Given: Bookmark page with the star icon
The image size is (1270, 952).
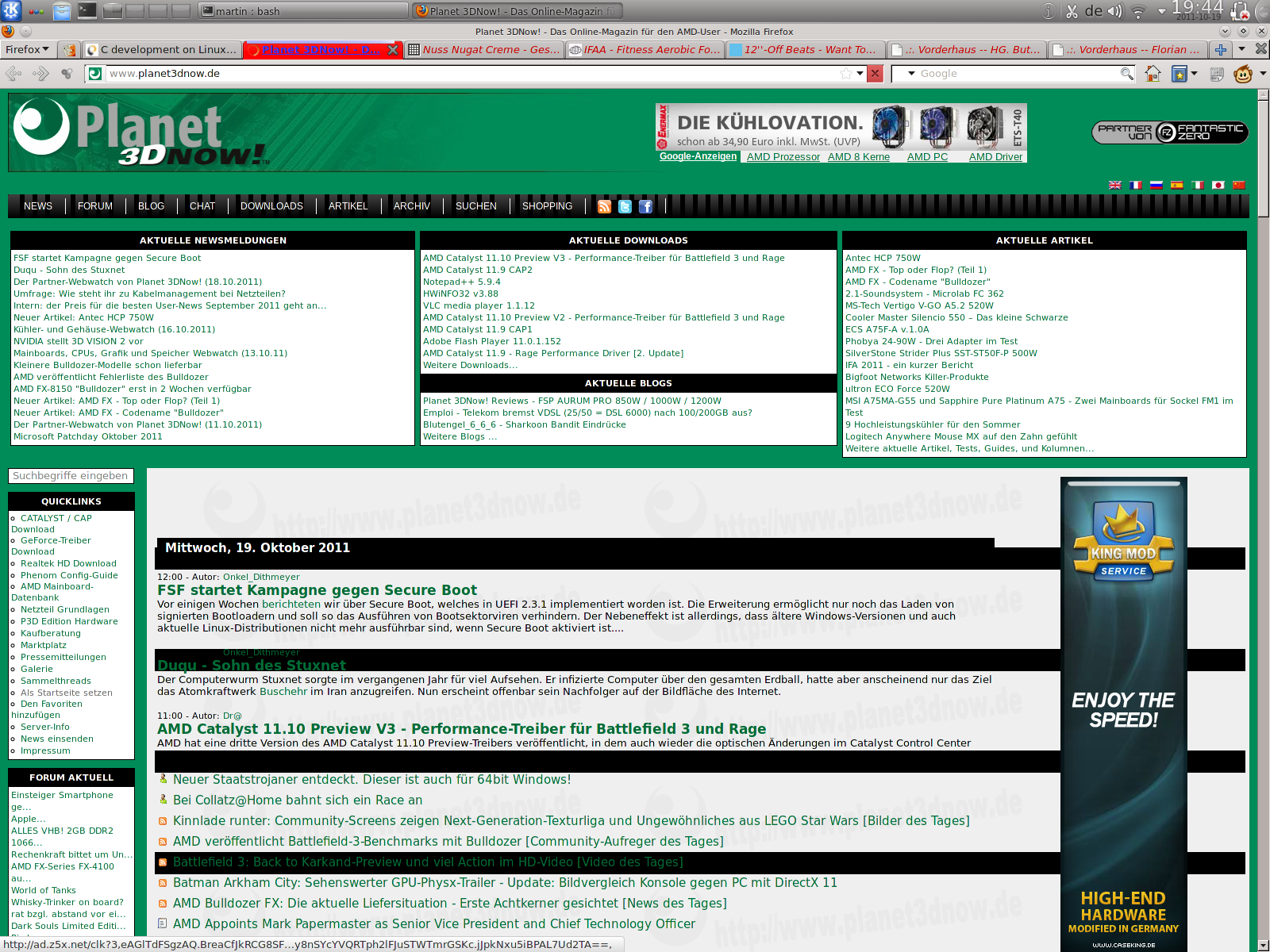Looking at the screenshot, I should tap(846, 74).
